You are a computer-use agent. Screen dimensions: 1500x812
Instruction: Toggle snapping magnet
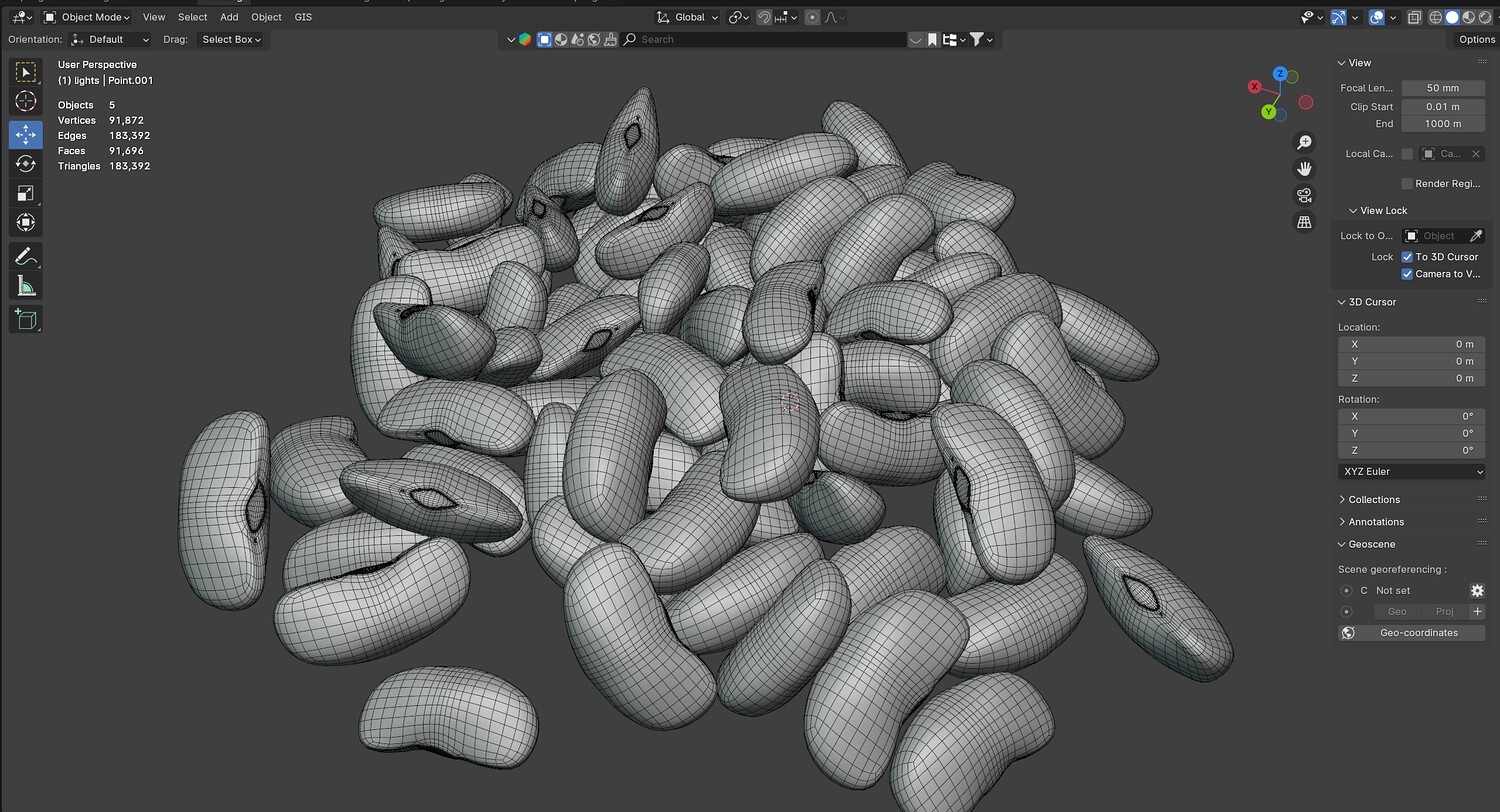coord(764,17)
